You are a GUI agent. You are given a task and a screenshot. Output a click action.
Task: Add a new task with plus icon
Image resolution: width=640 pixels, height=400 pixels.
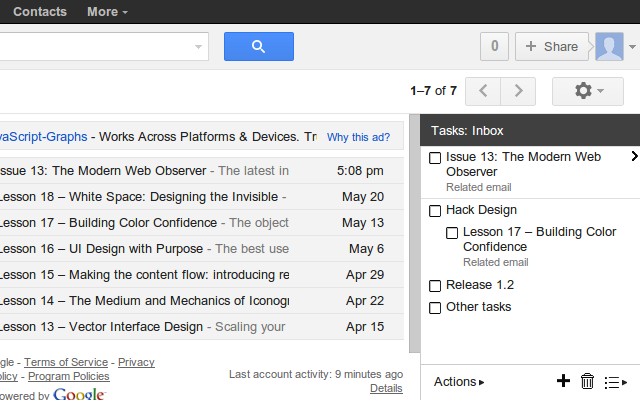point(563,381)
